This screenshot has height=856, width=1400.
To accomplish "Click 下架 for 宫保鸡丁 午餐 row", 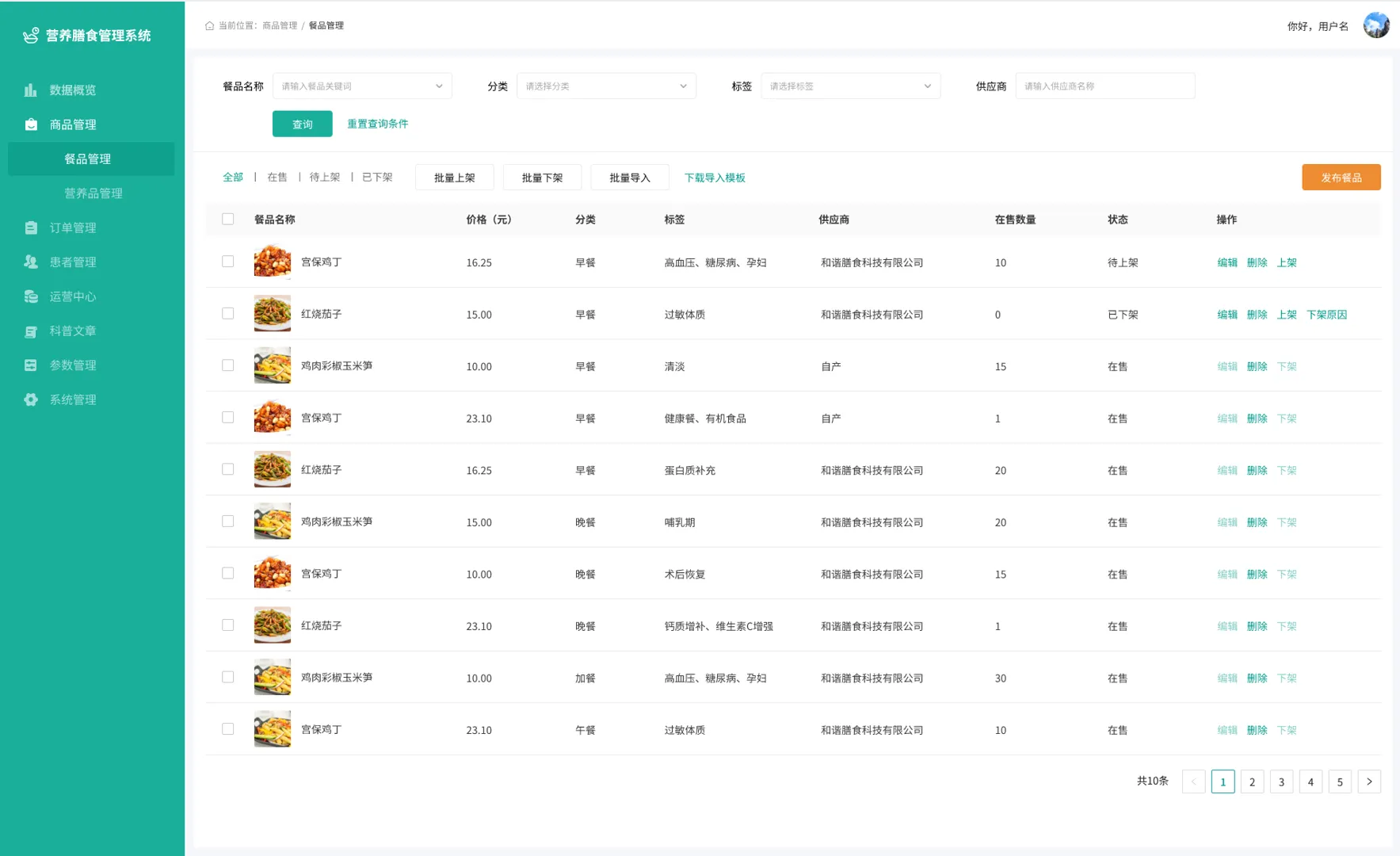I will [1287, 730].
